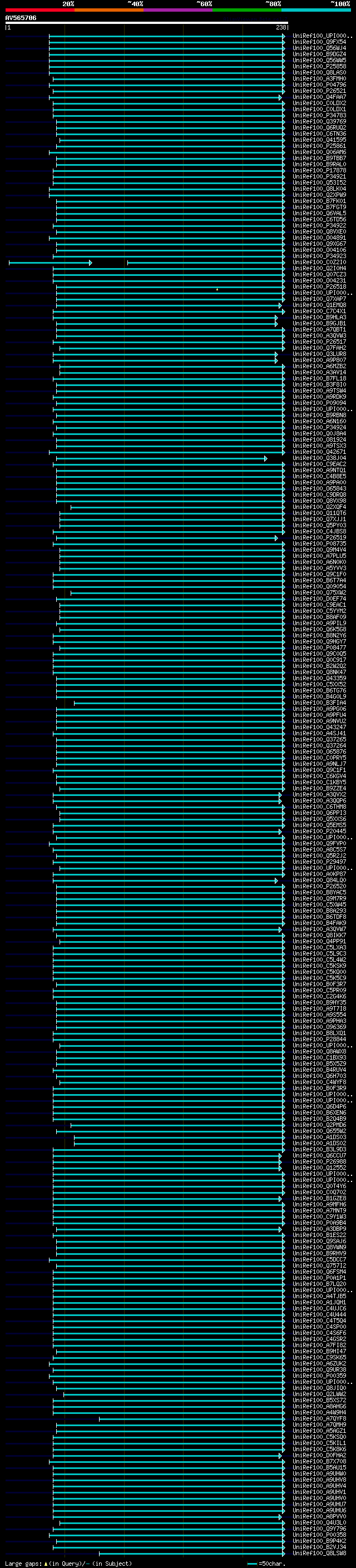This screenshot has width=356, height=1568.
Task: Select the UniRef100_P34783 label
Action: 319,115
